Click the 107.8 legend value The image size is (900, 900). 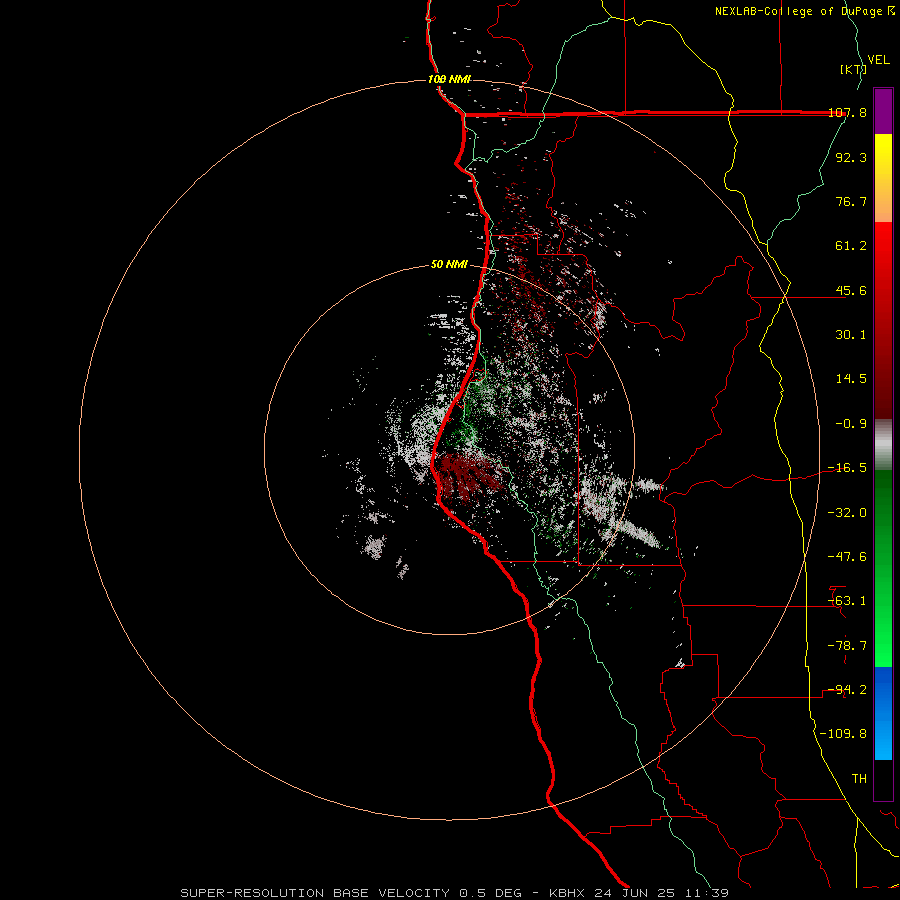tap(847, 113)
